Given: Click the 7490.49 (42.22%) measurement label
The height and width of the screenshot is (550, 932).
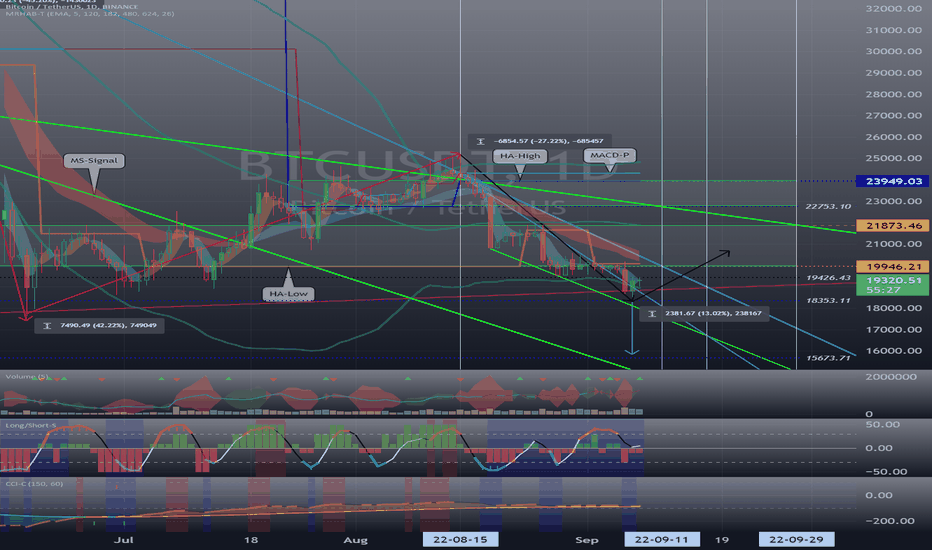Looking at the screenshot, I should [x=99, y=325].
